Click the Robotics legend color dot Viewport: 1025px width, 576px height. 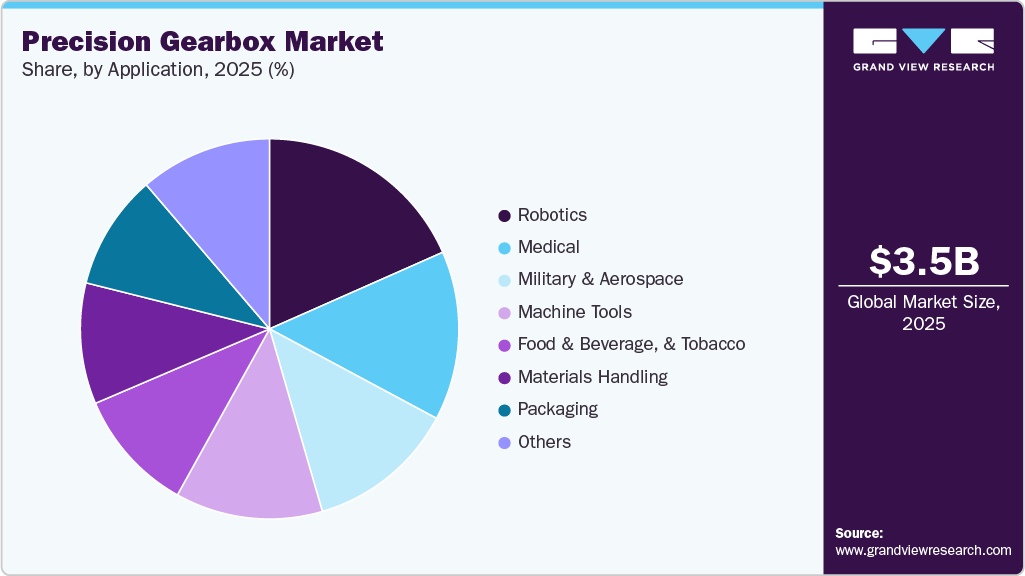(x=504, y=216)
